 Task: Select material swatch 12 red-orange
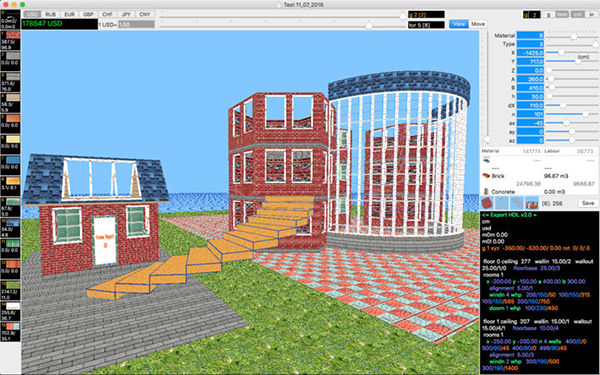click(10, 269)
